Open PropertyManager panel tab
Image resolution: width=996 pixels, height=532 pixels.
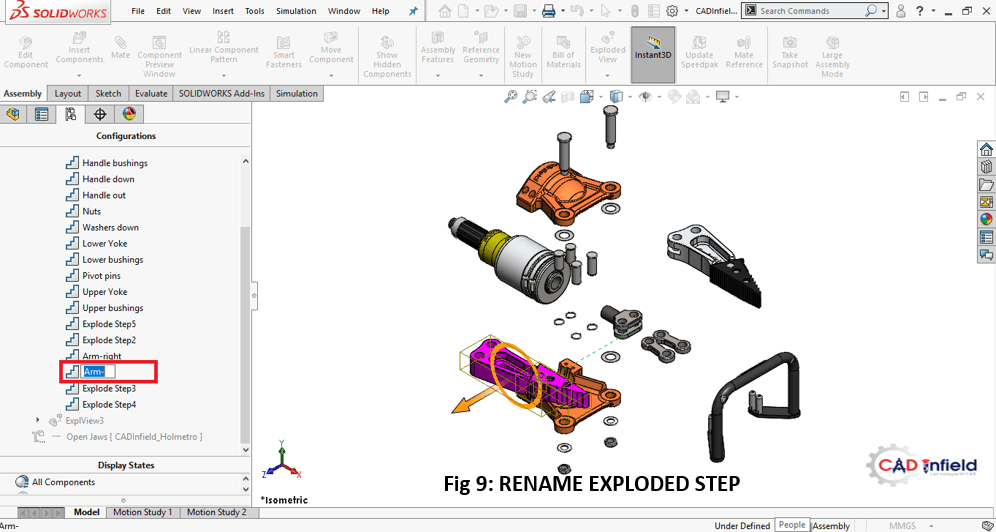point(41,114)
